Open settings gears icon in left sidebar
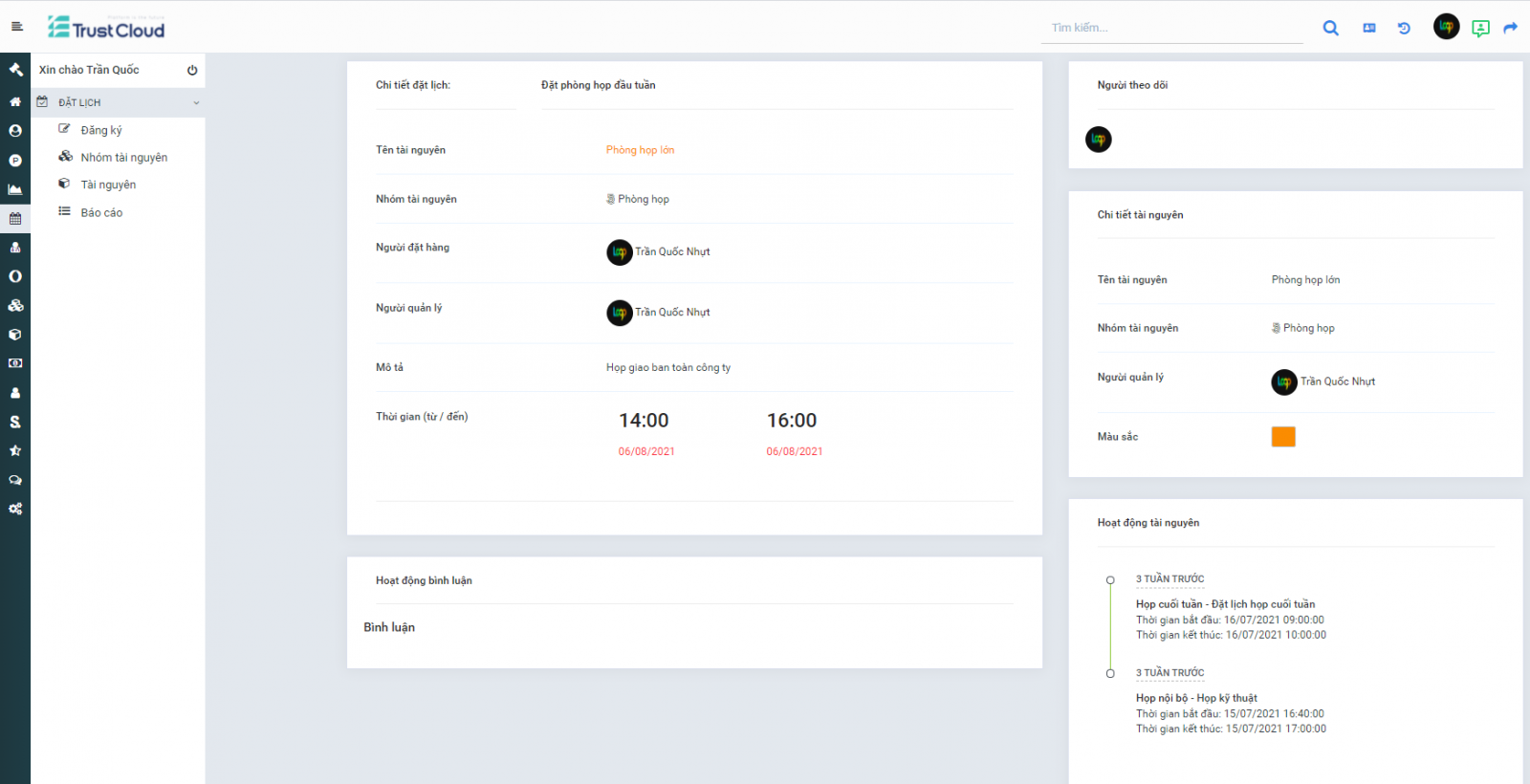The height and width of the screenshot is (784, 1530). (15, 509)
